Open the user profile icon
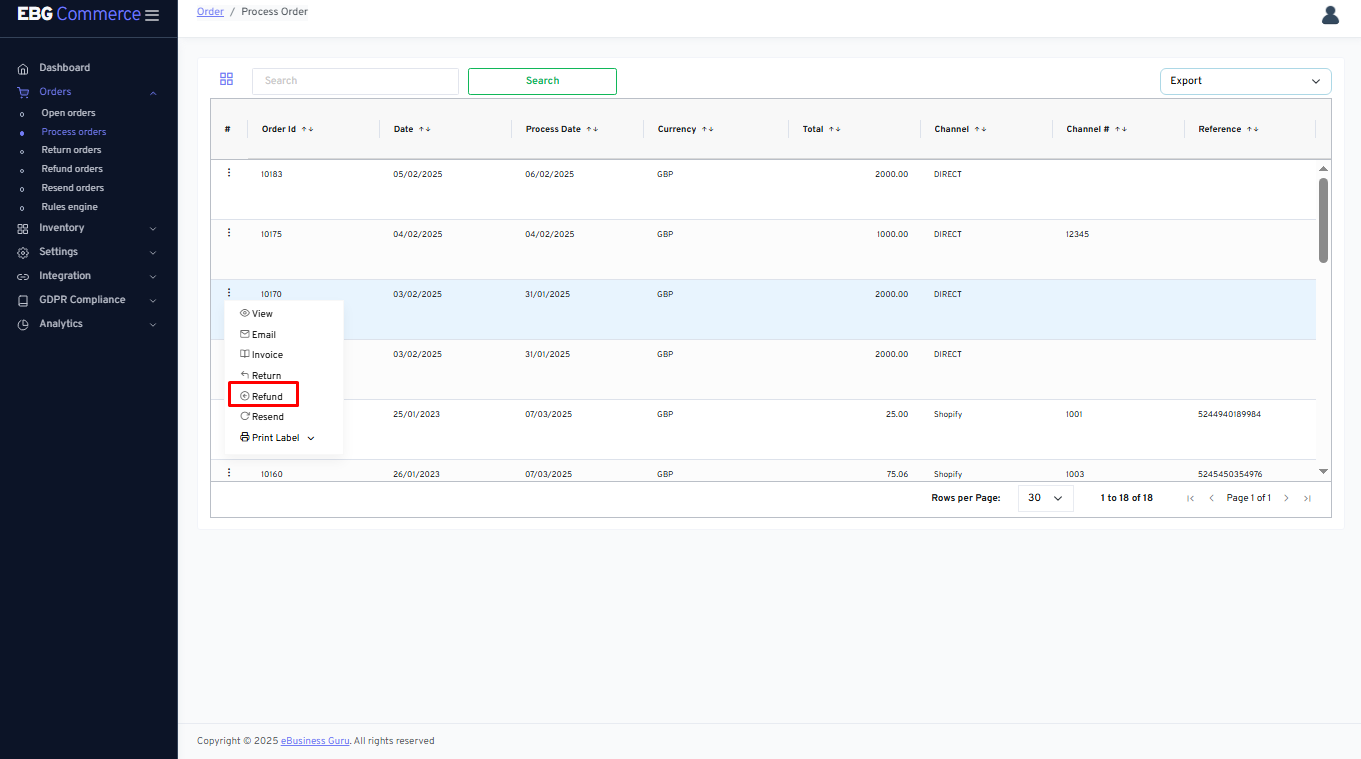The width and height of the screenshot is (1361, 759). (x=1330, y=15)
